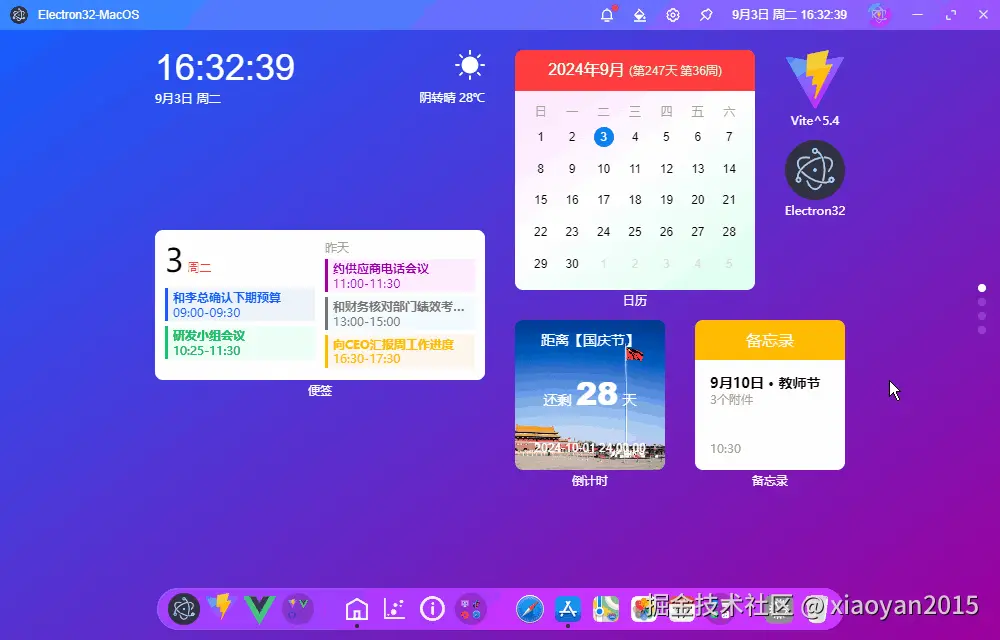Click the Vue logo in the dock

point(260,609)
